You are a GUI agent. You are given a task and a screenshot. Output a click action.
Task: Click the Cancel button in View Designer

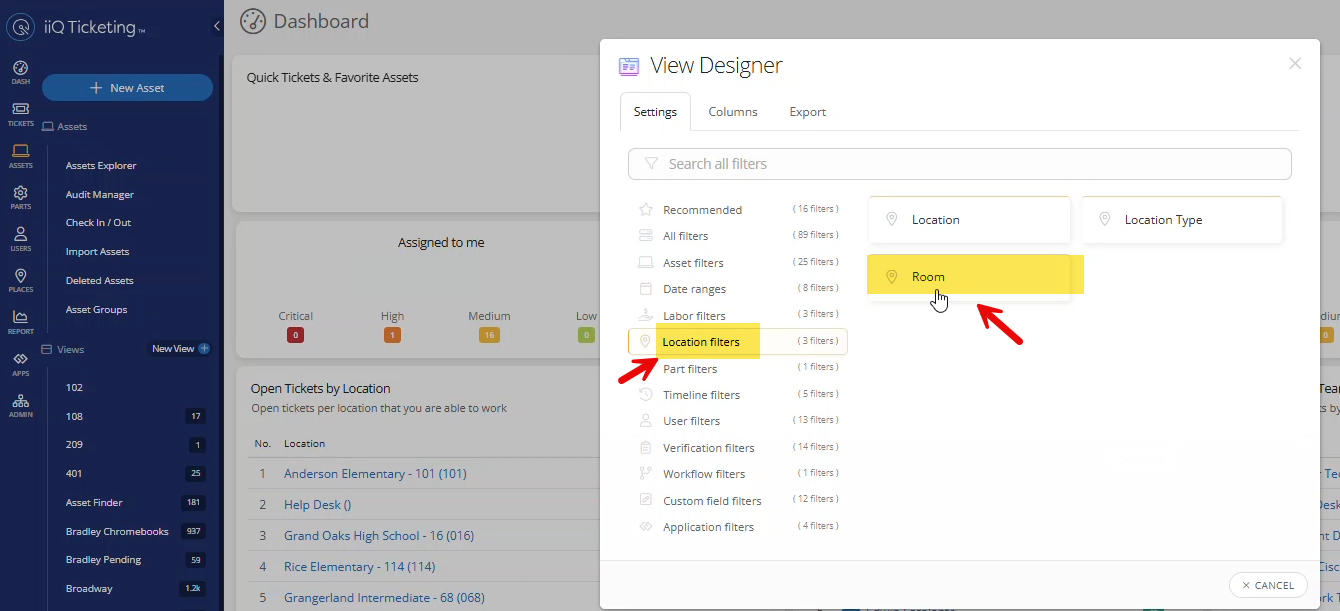coord(1267,585)
